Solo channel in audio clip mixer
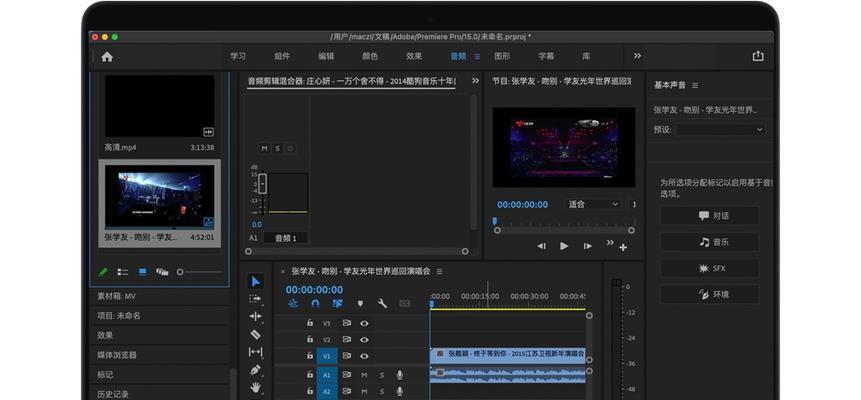861x400 pixels. 277,148
